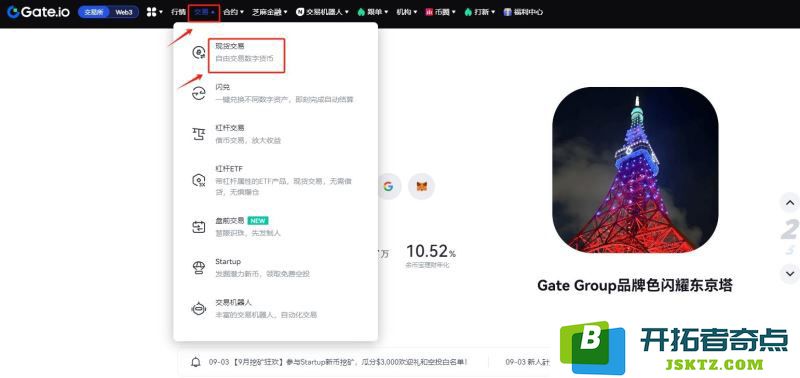Screen dimensions: 800x378
Task: Click the gift icon beside 福利中心
Action: tap(507, 12)
